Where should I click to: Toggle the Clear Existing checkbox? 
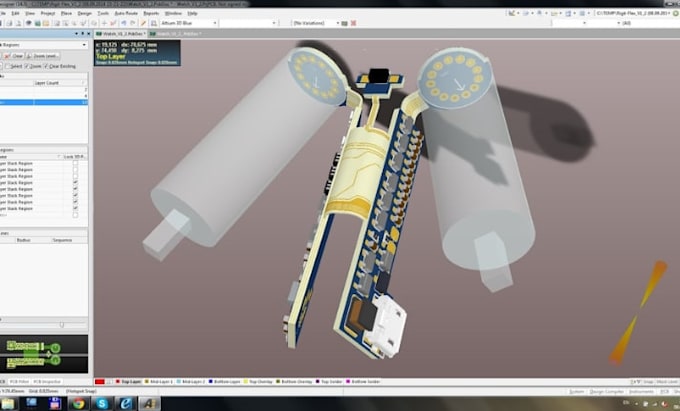(46, 66)
